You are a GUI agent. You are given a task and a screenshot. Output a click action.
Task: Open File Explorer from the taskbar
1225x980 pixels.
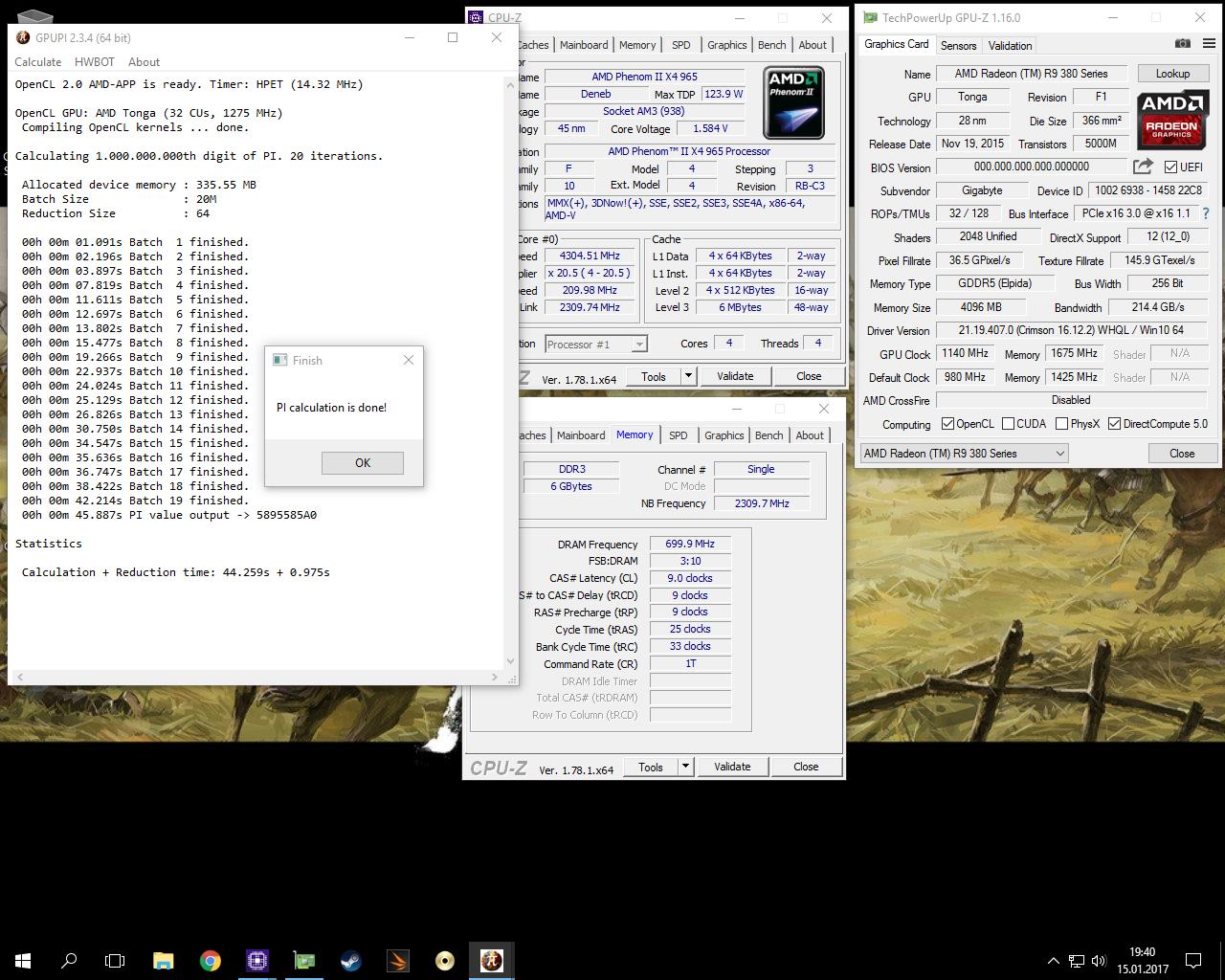click(164, 961)
